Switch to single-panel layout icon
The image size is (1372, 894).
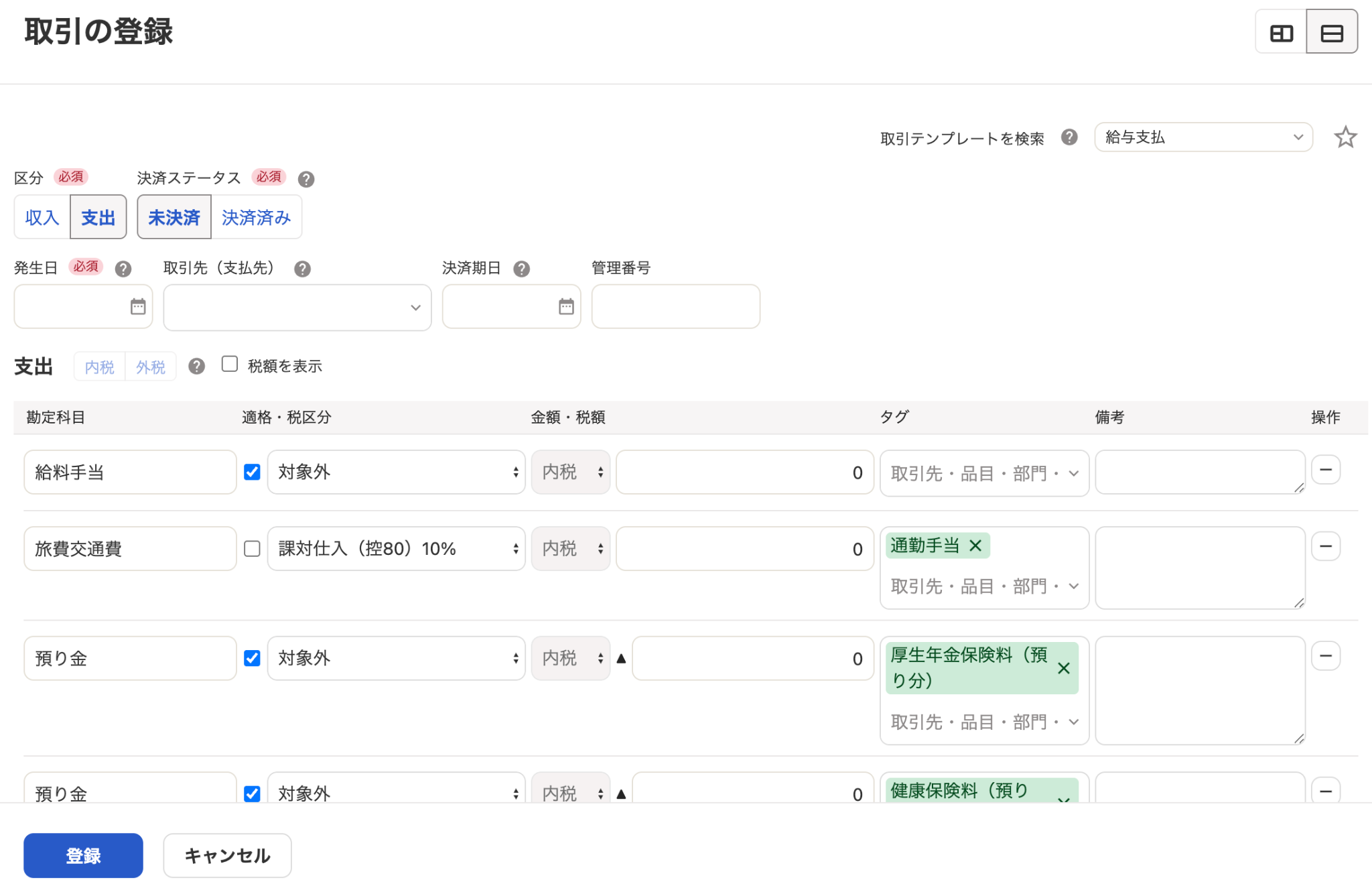pyautogui.click(x=1332, y=32)
